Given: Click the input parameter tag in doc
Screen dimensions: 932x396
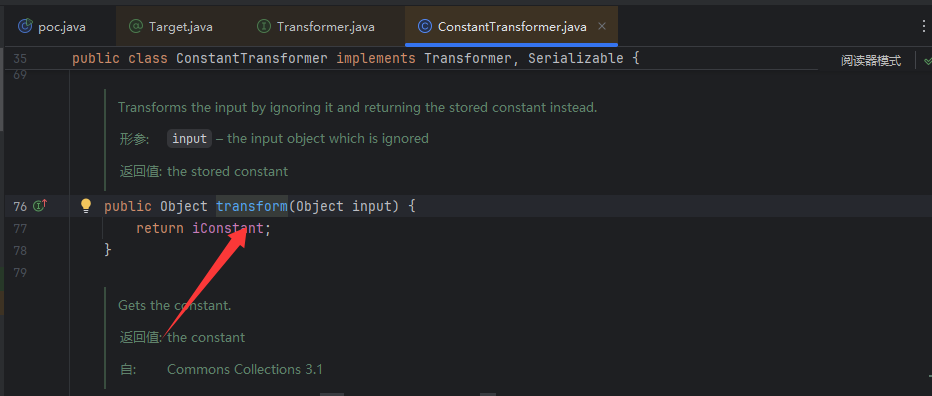Looking at the screenshot, I should pyautogui.click(x=189, y=139).
